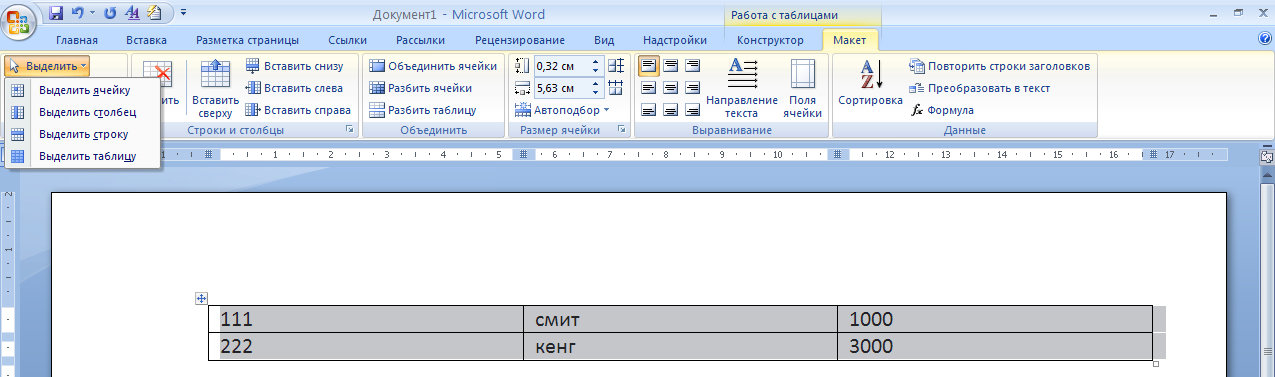Click the table cell containing 3000
Viewport: 1275px width, 377px height.
[994, 346]
